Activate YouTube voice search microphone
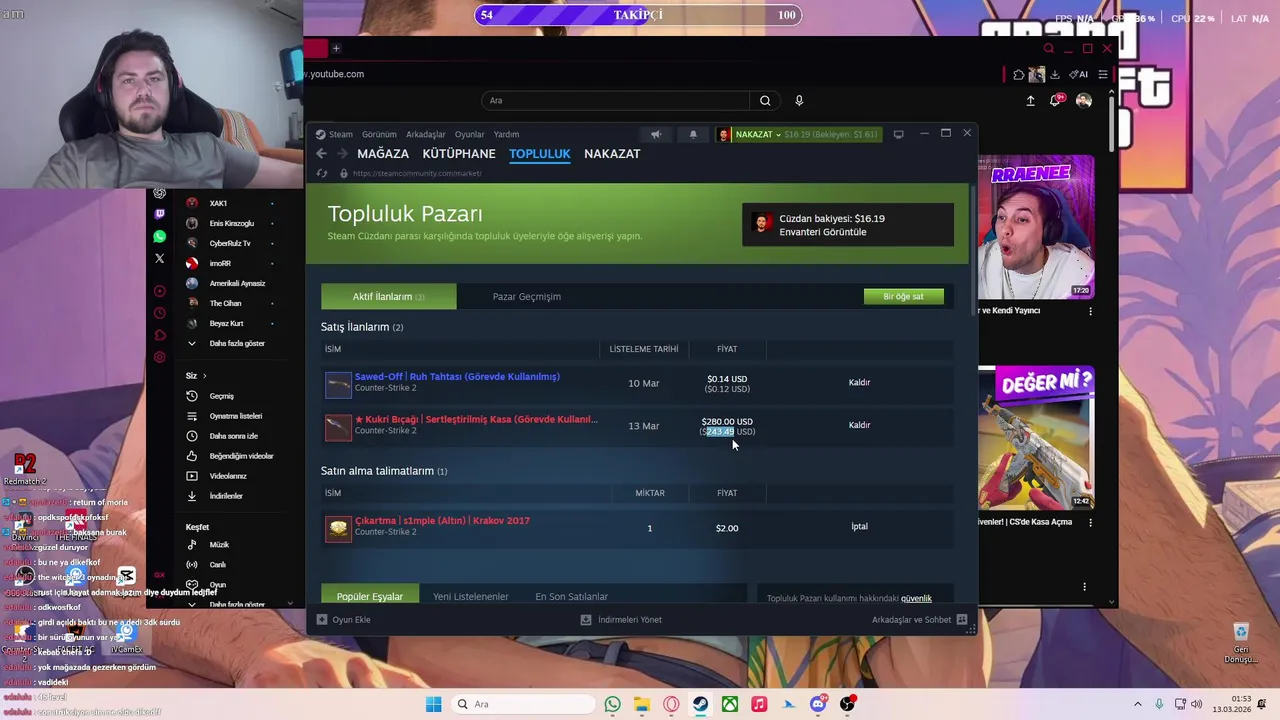This screenshot has width=1280, height=720. (x=799, y=101)
